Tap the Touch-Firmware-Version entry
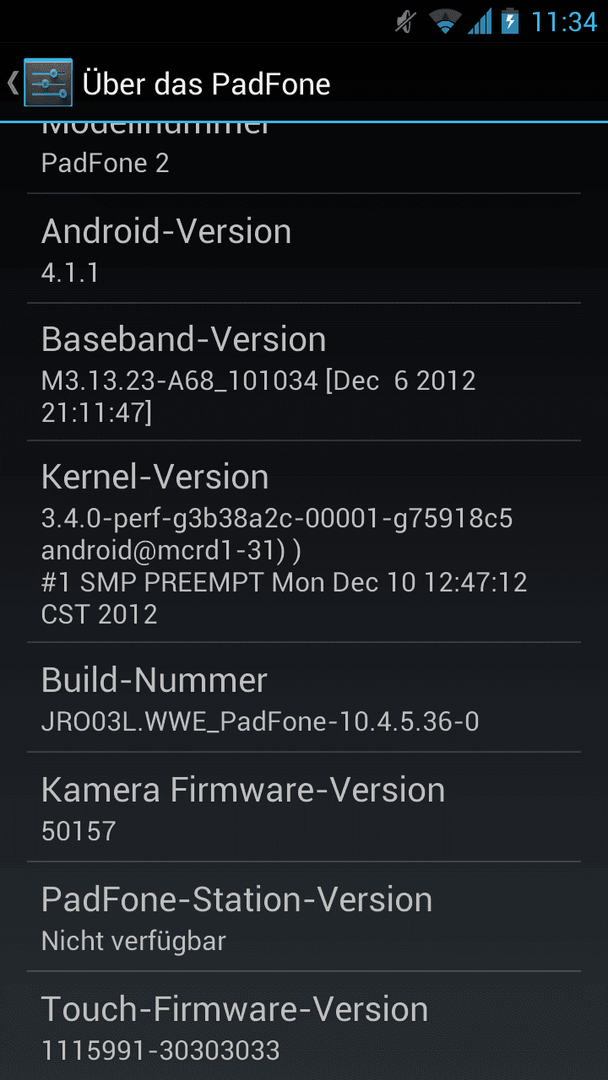 tap(304, 1026)
